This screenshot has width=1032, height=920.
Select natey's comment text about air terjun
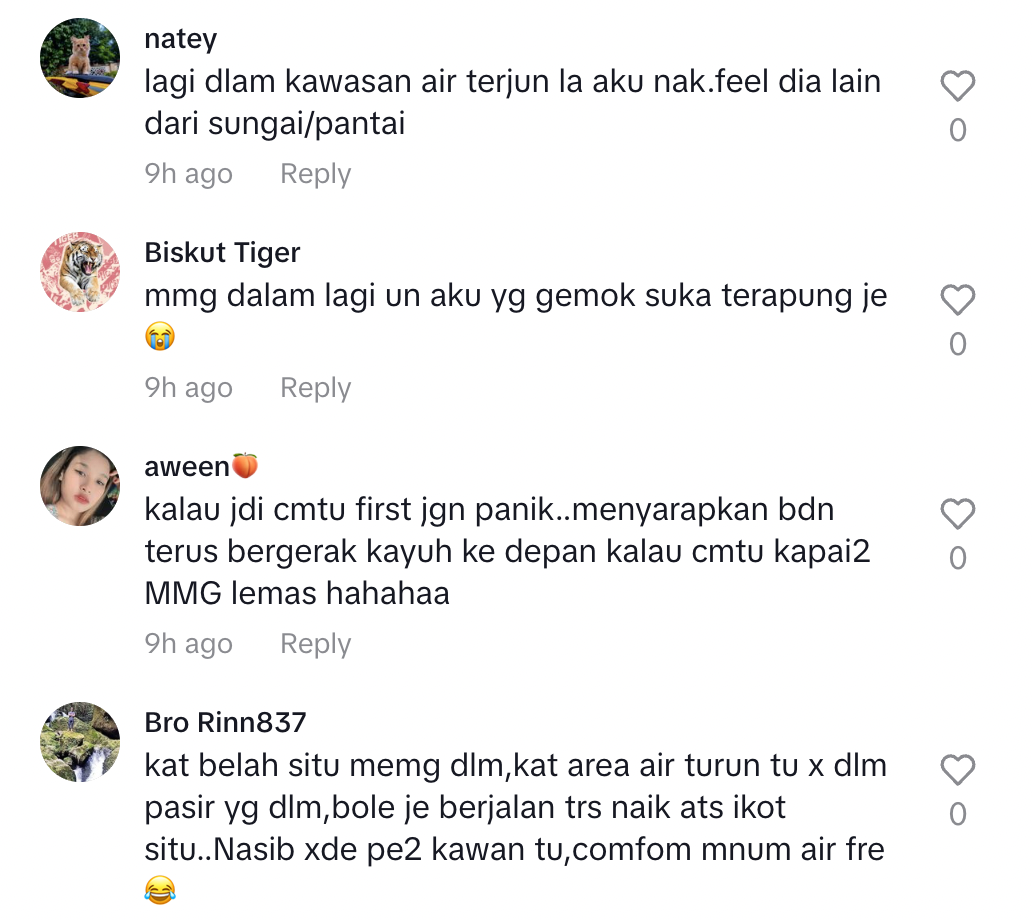[x=512, y=103]
